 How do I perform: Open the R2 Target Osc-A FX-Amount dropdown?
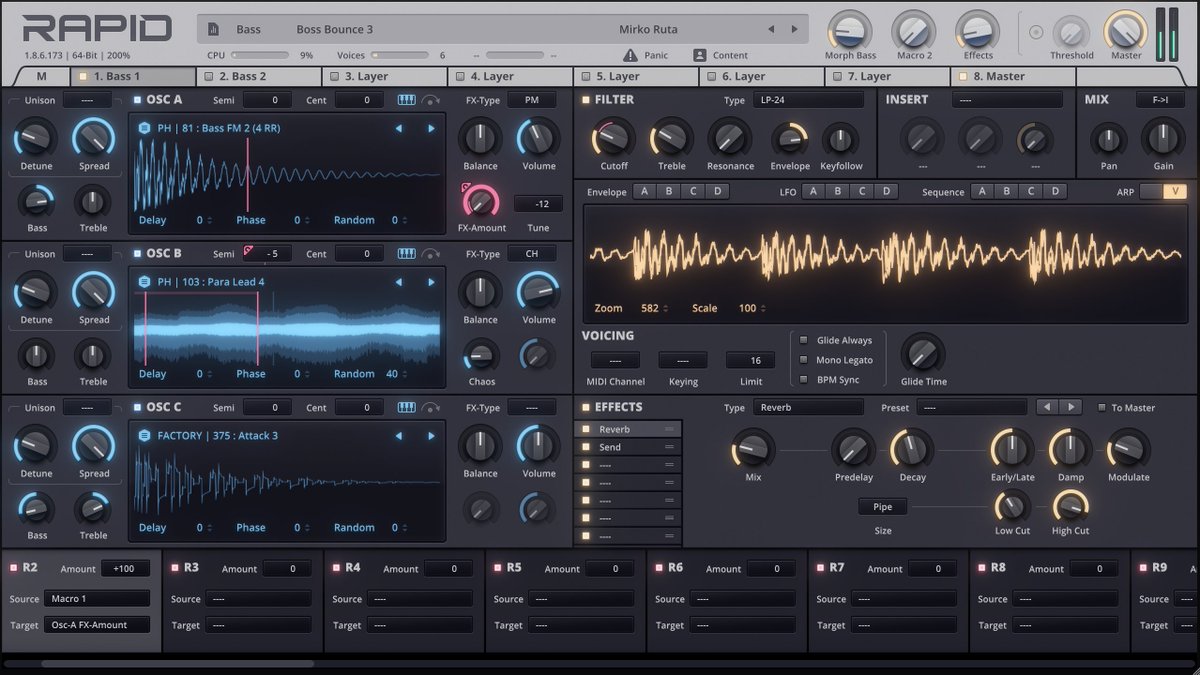point(96,625)
